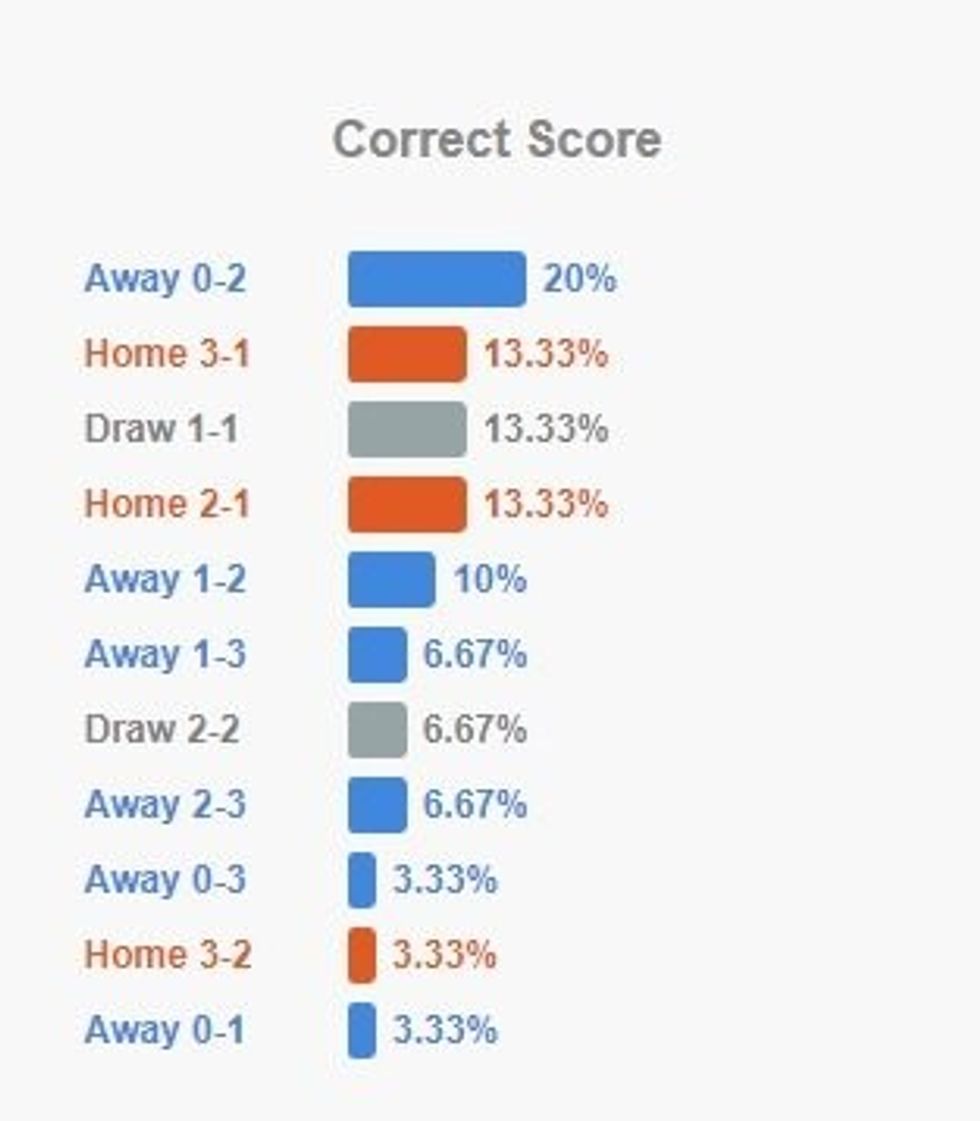Click the blue Away 1-3 bar
Screen dimensions: 980x1121
377,655
